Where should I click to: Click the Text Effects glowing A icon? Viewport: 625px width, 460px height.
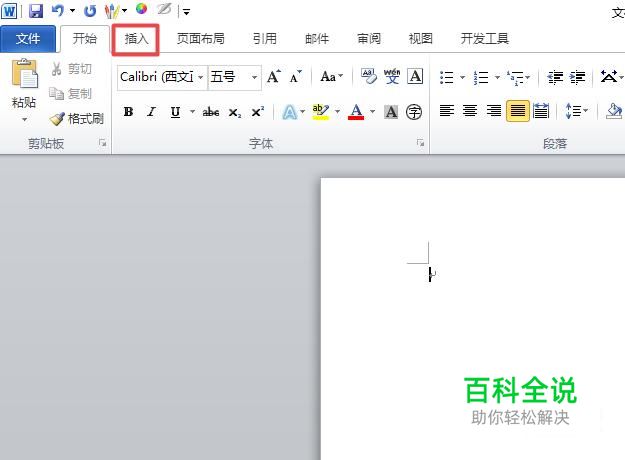[289, 112]
